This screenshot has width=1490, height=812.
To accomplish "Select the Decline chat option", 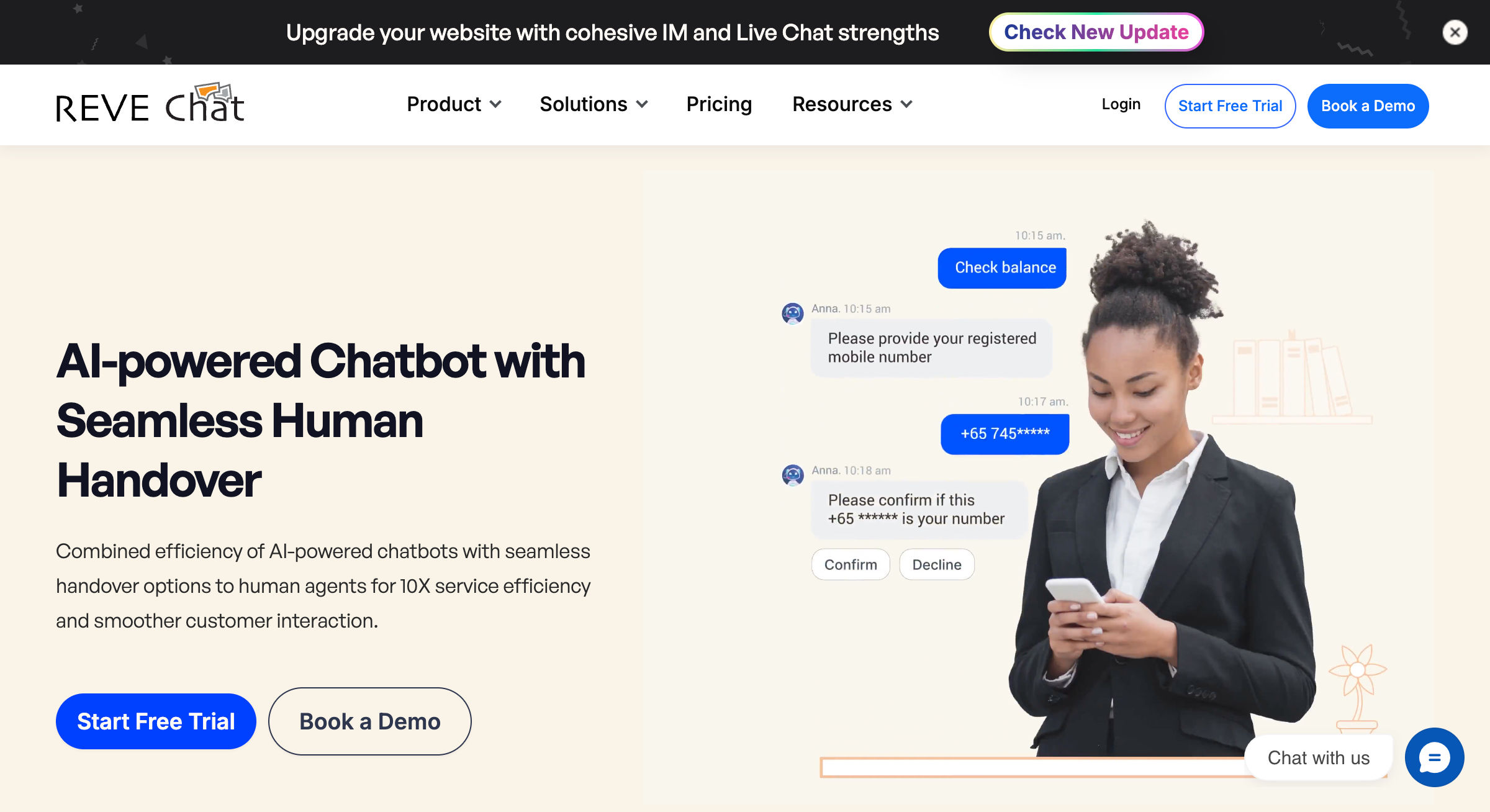I will coord(937,564).
